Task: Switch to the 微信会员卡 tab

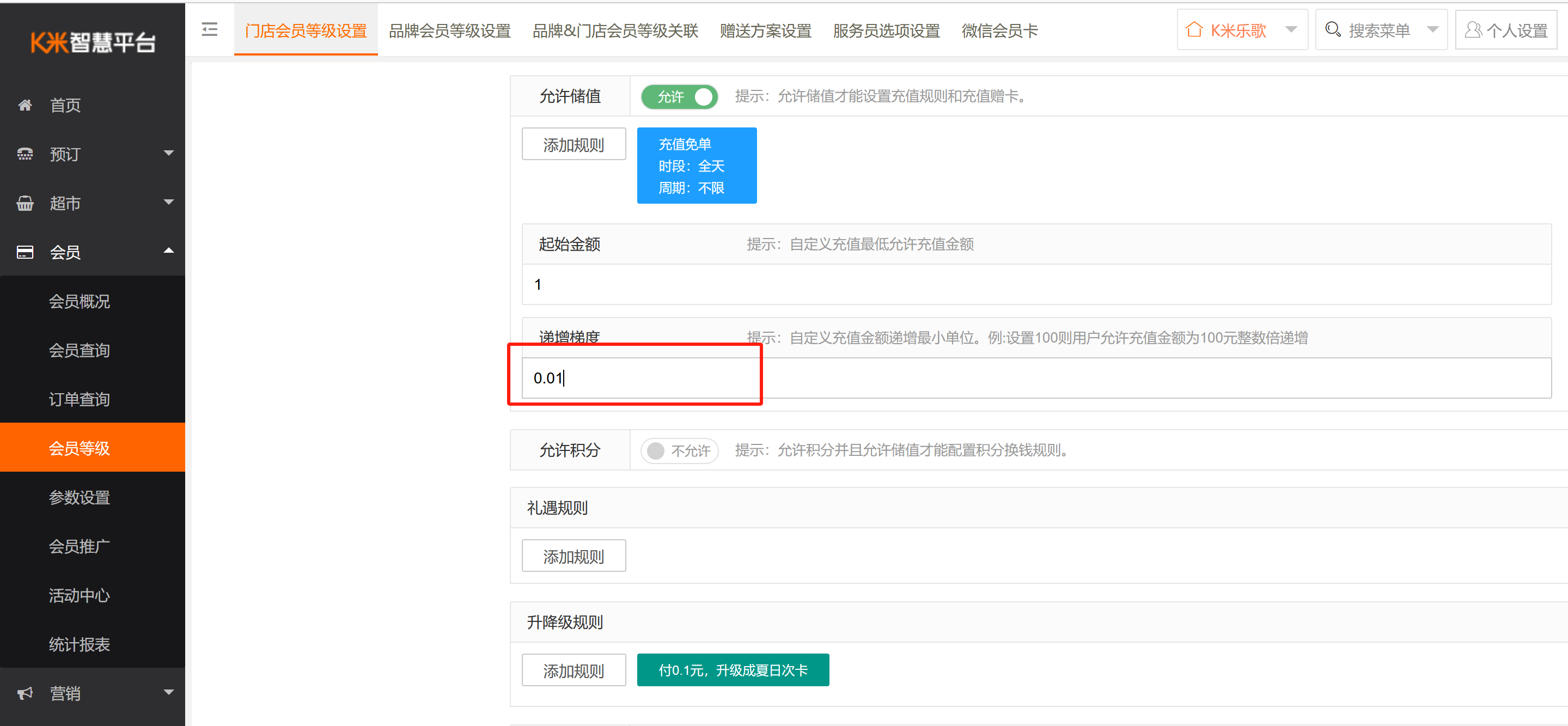Action: point(999,30)
